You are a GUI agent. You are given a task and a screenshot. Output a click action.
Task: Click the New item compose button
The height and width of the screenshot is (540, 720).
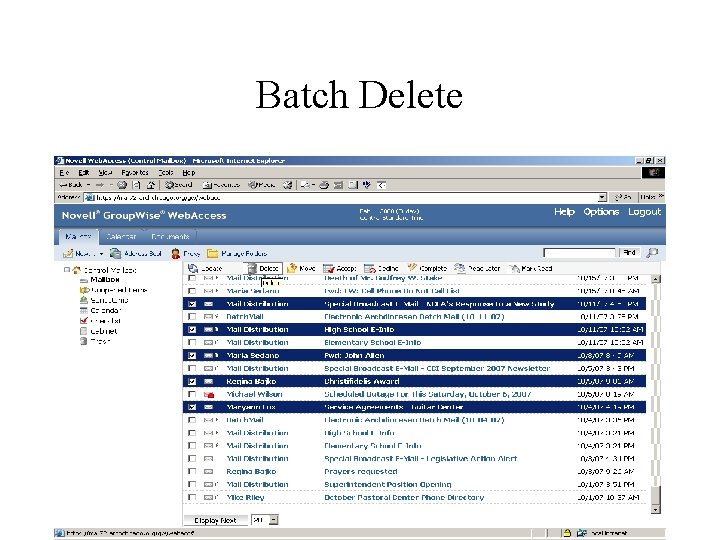pos(78,253)
